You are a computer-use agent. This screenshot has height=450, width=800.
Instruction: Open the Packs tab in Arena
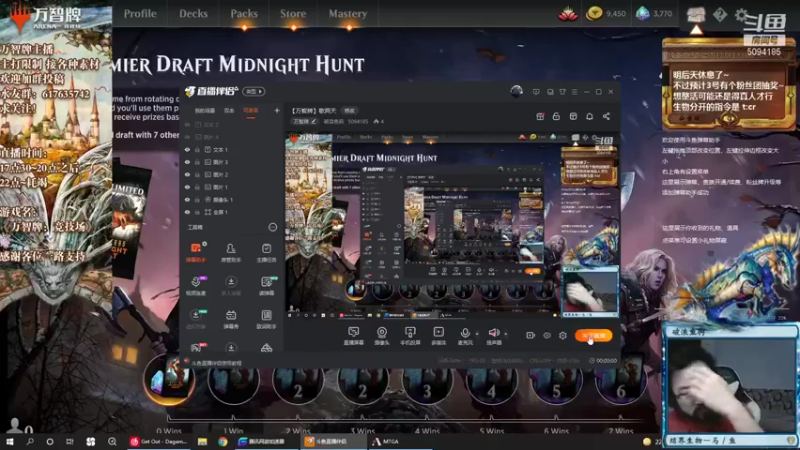[x=244, y=14]
